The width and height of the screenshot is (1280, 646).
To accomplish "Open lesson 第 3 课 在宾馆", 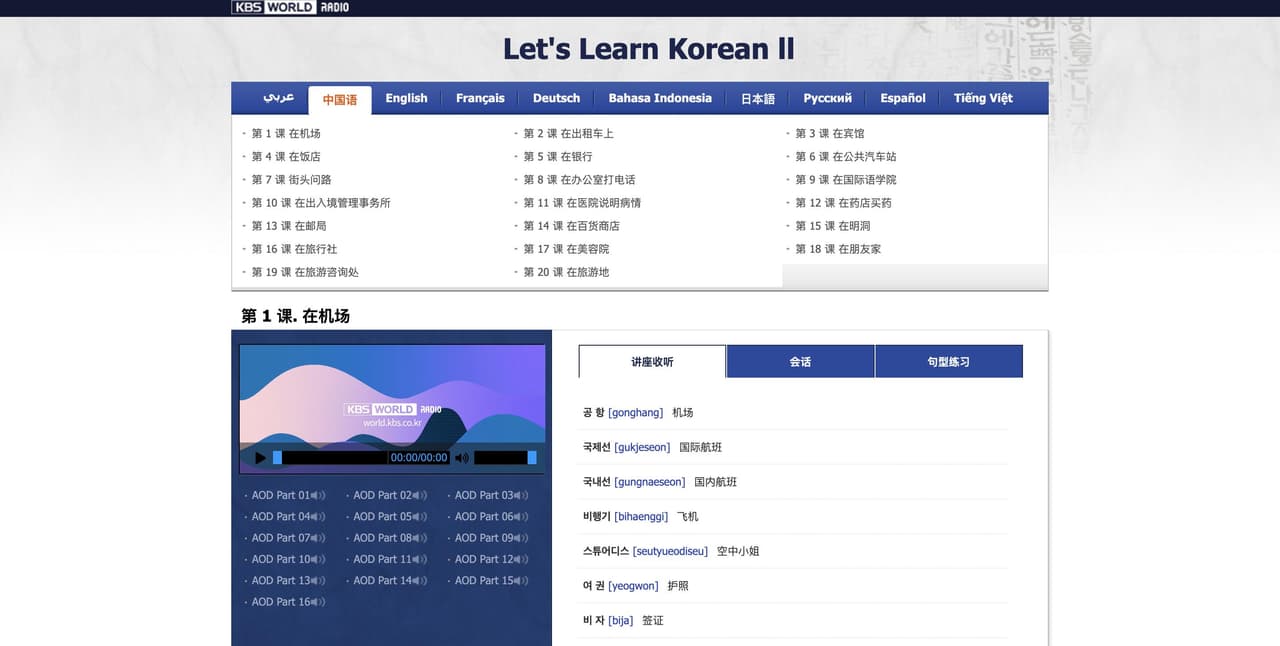I will [830, 133].
